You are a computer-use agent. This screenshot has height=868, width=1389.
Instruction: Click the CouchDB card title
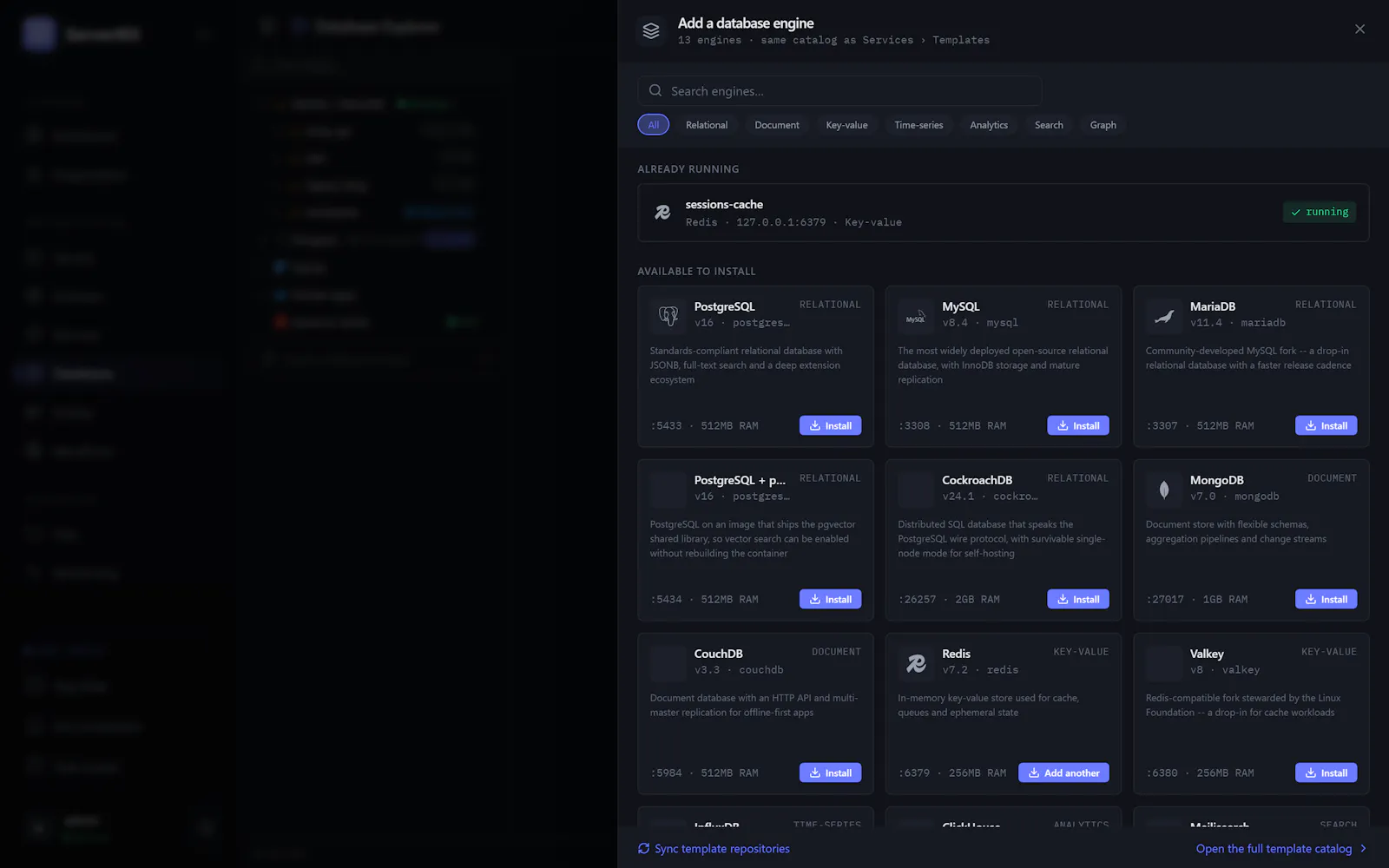click(718, 654)
